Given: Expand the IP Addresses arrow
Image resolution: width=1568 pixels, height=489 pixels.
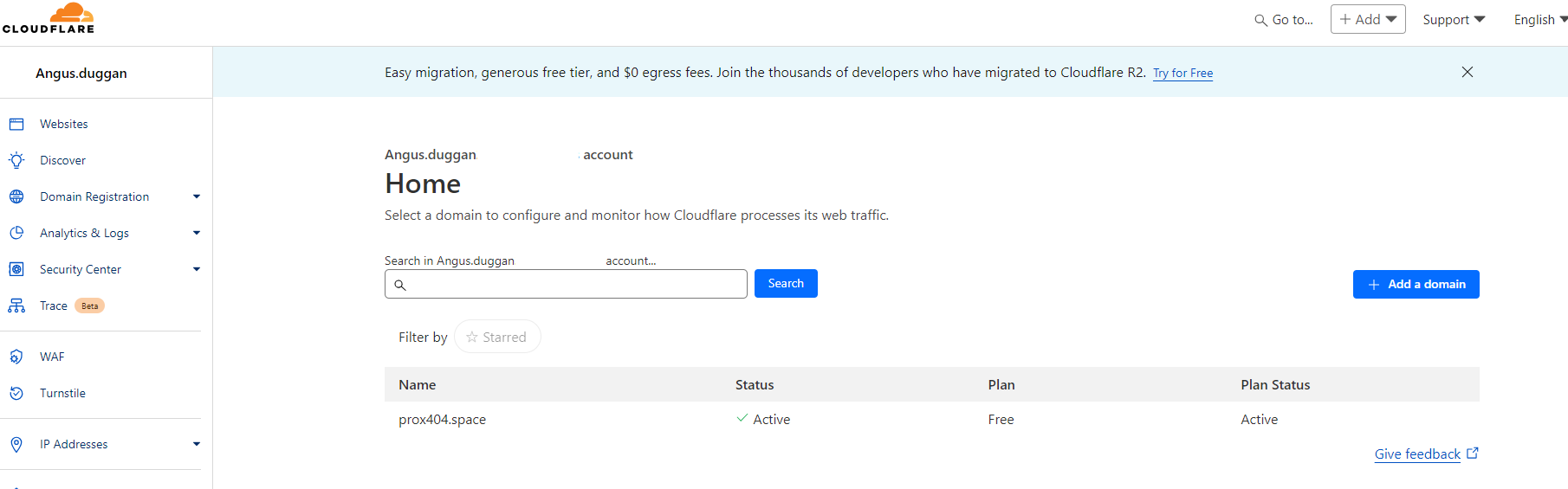Looking at the screenshot, I should coord(197,444).
